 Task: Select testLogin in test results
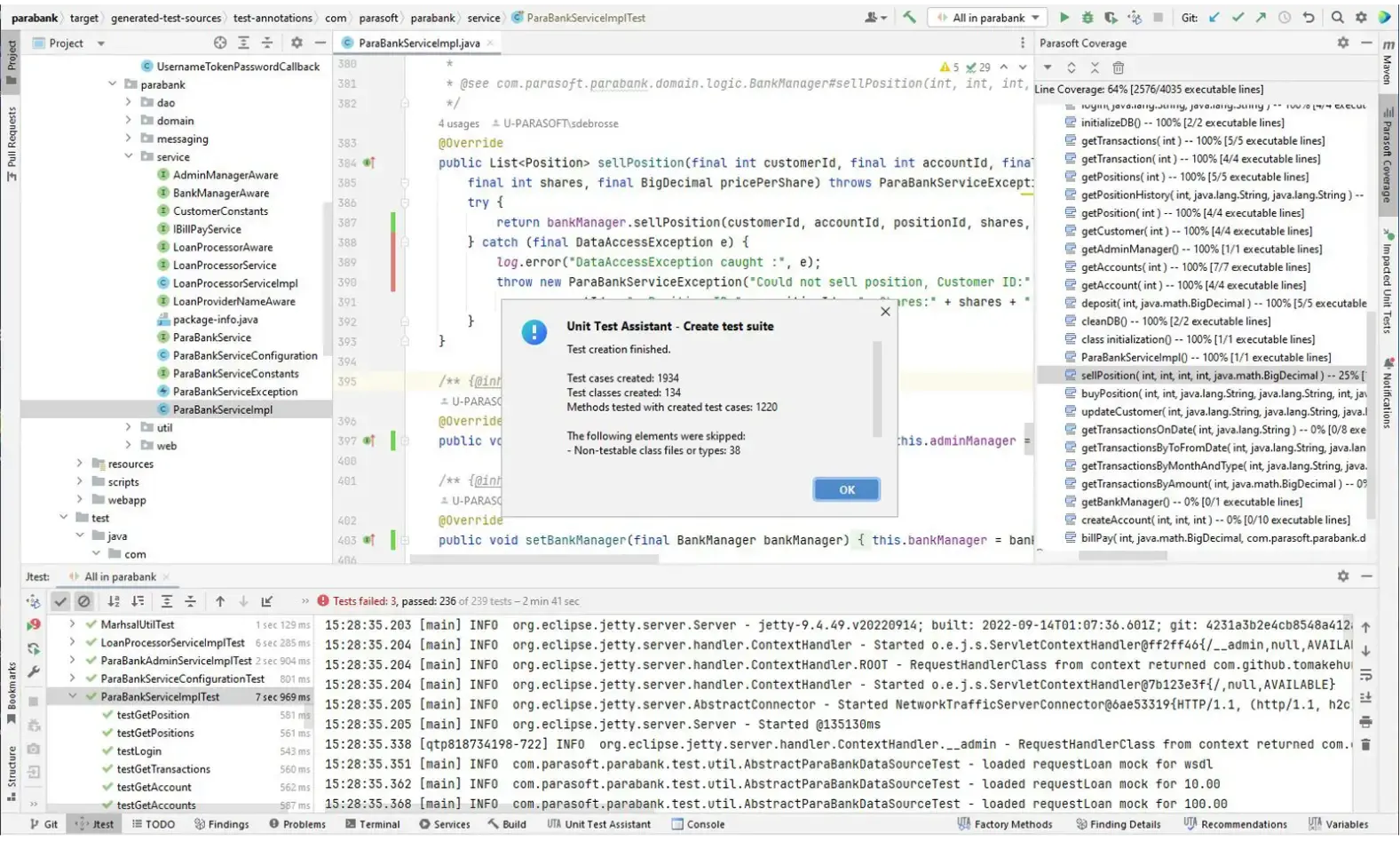[139, 751]
